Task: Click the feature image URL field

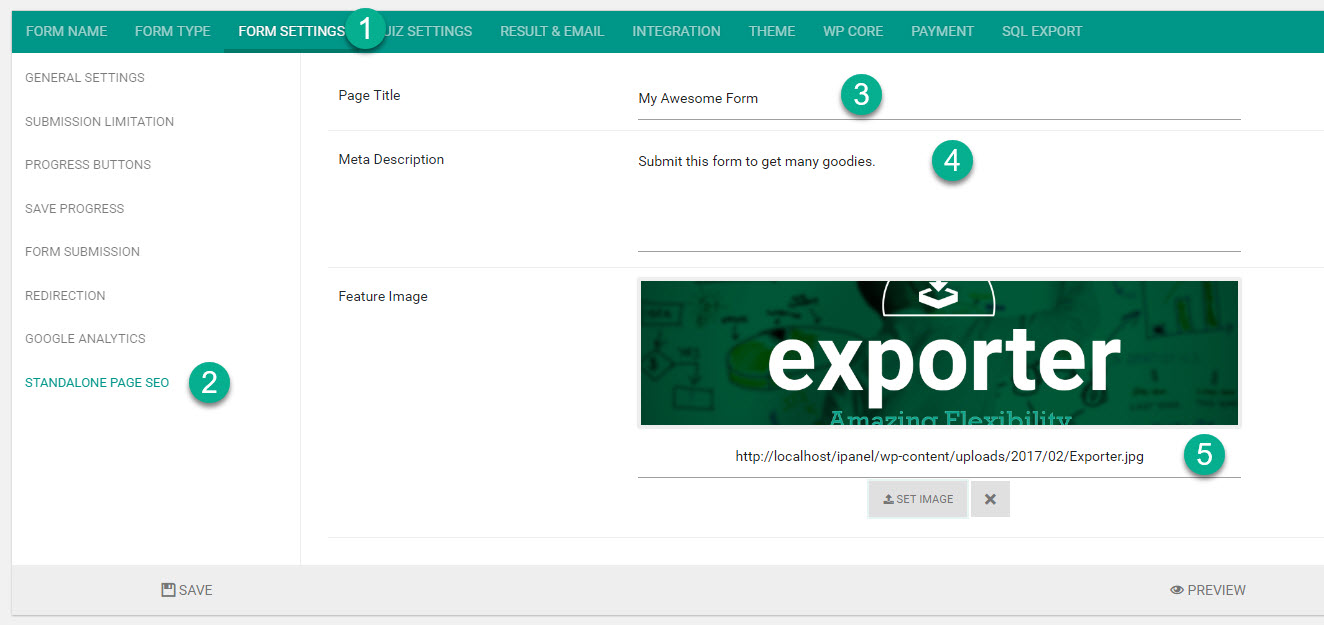Action: coord(939,457)
